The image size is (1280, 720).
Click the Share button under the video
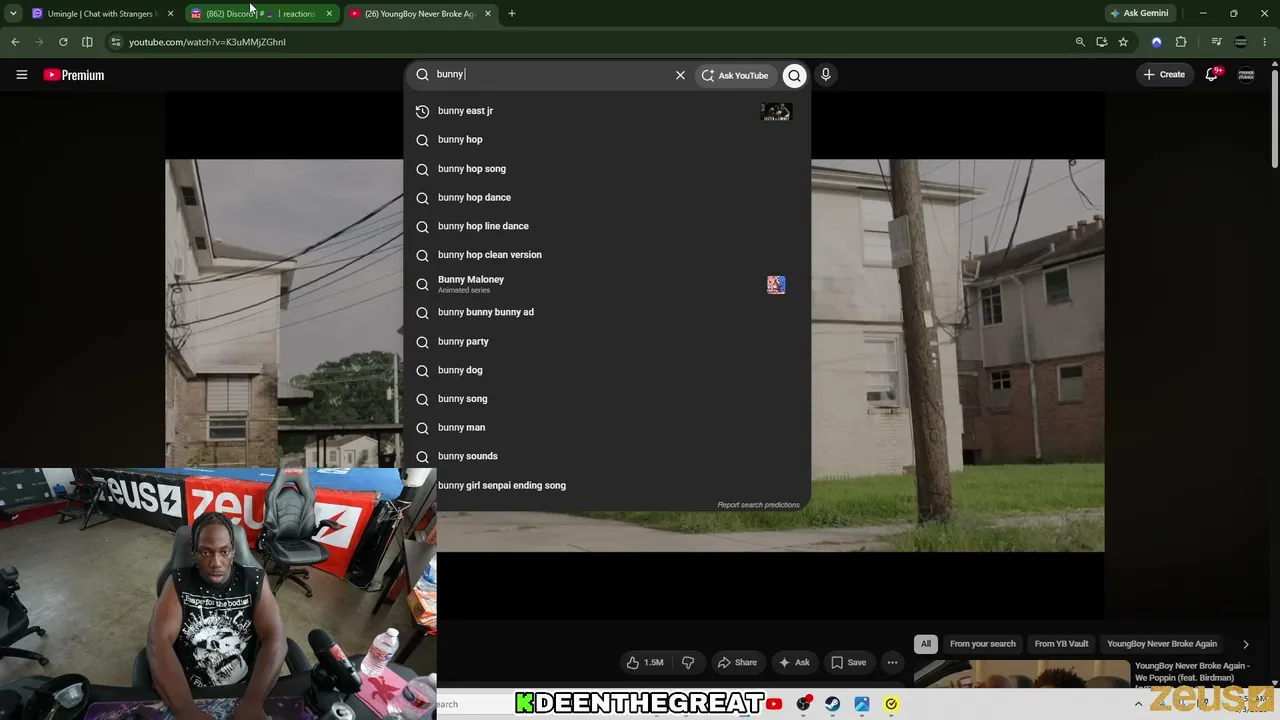coord(738,662)
